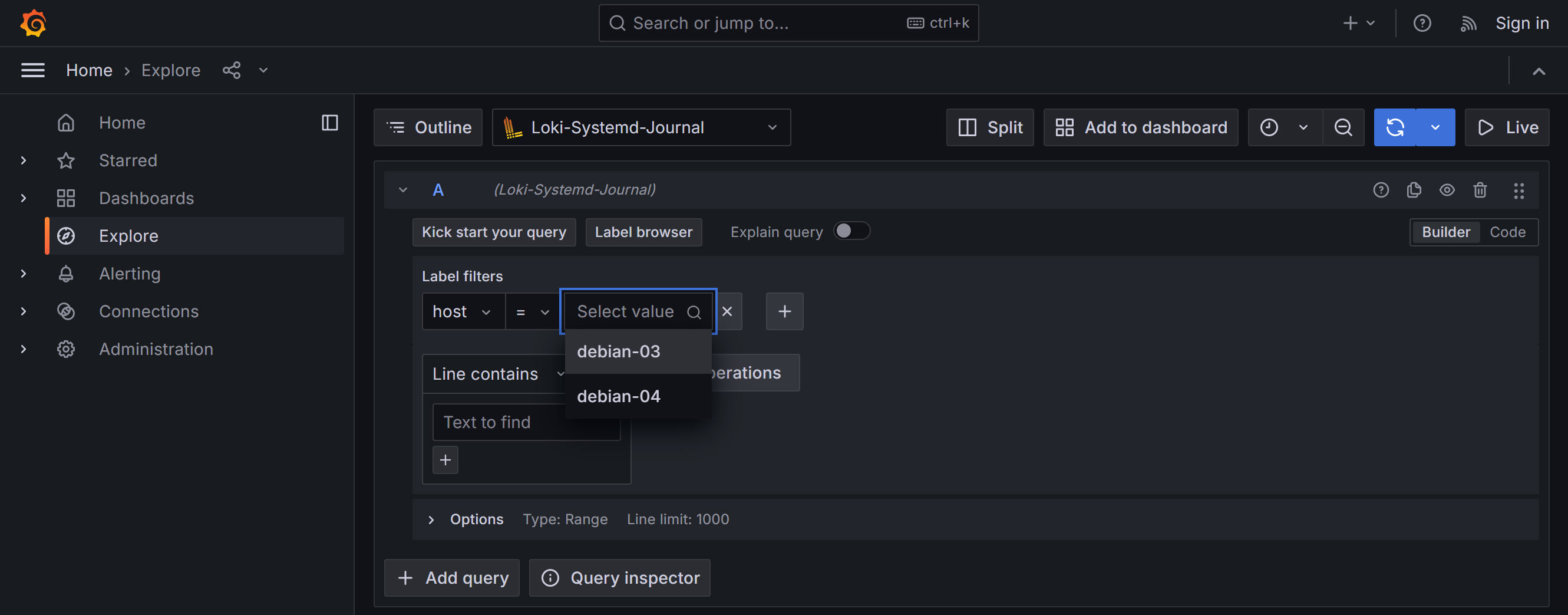Go to Dashboards in the sidebar
This screenshot has width=1568, height=615.
(x=146, y=198)
